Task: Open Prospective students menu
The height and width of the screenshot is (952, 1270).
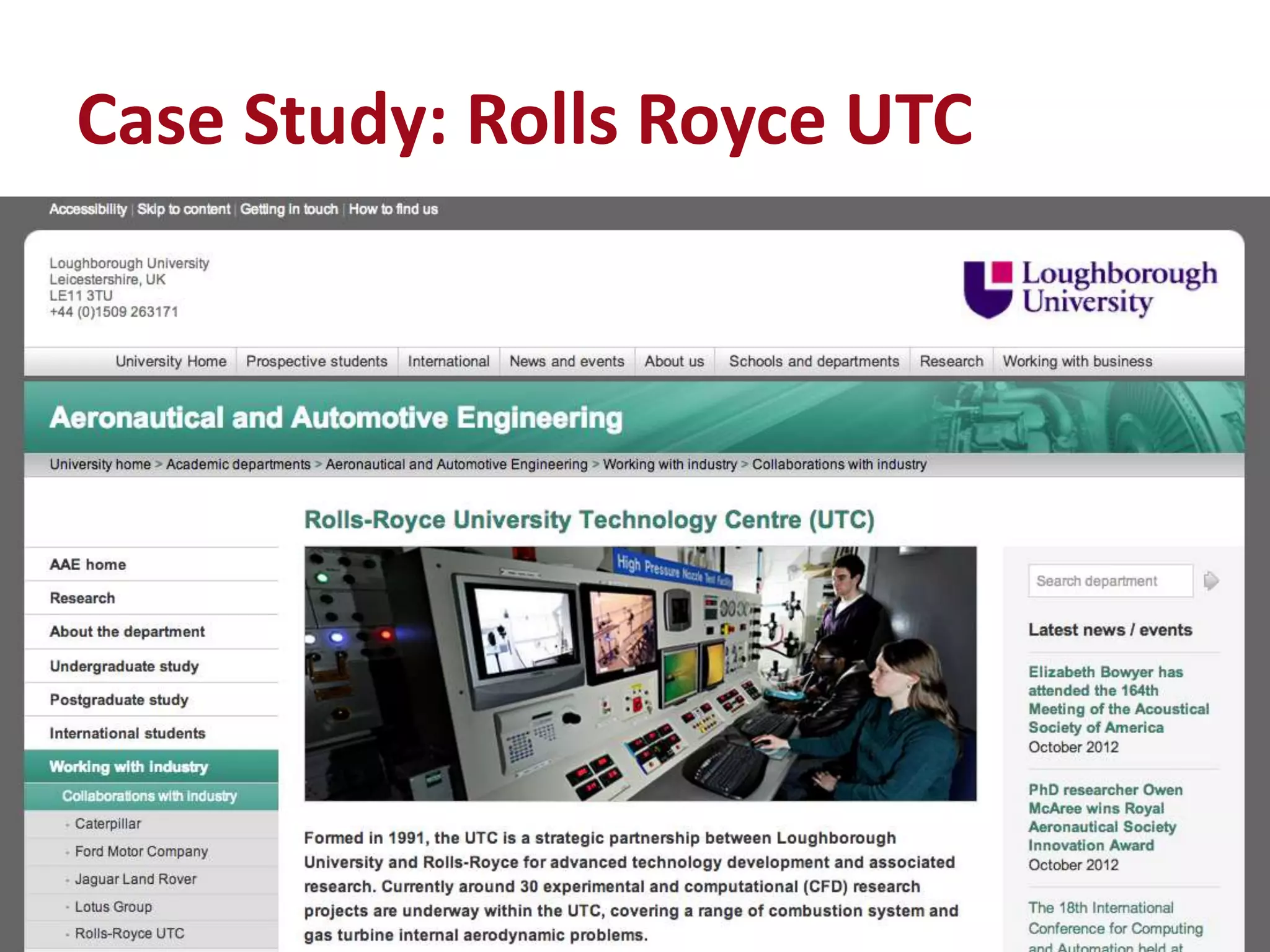Action: pos(317,361)
